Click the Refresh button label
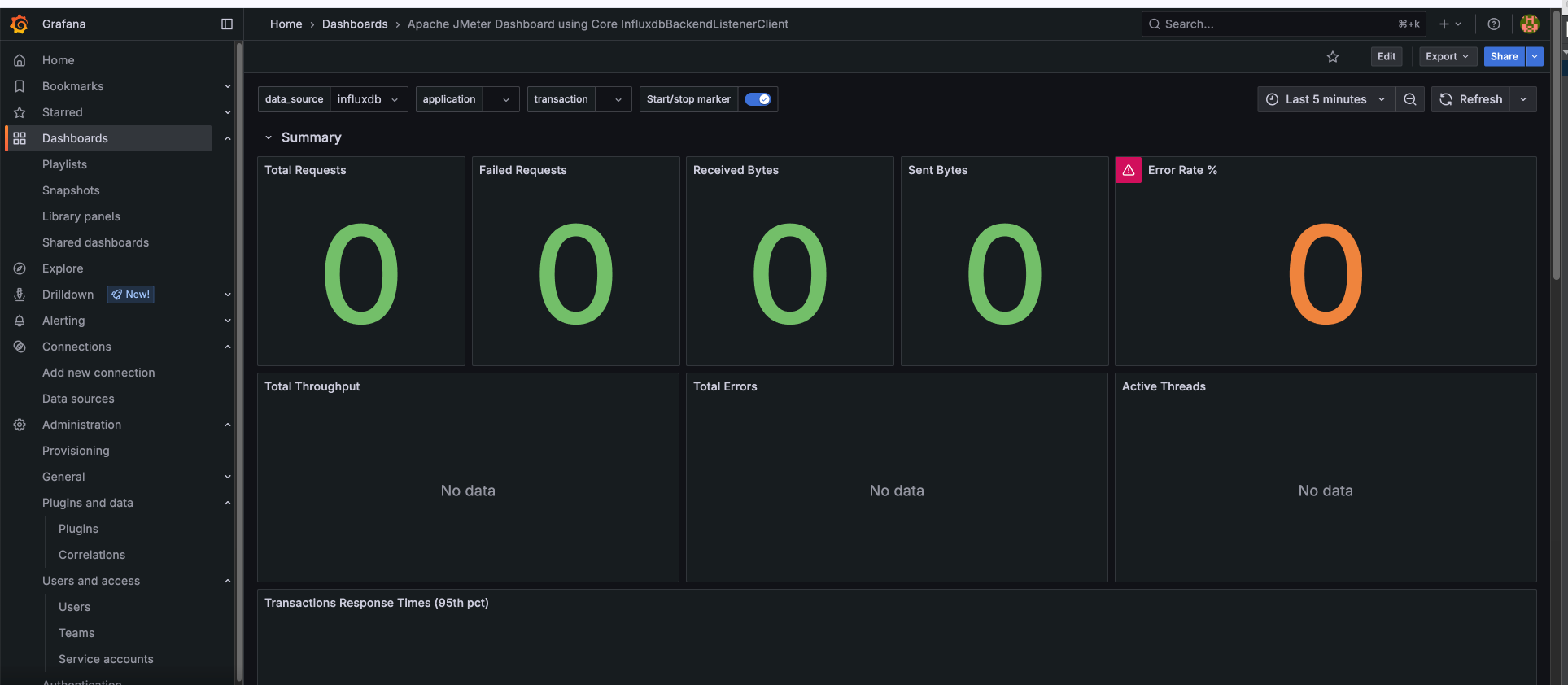Image resolution: width=1568 pixels, height=685 pixels. (1481, 99)
